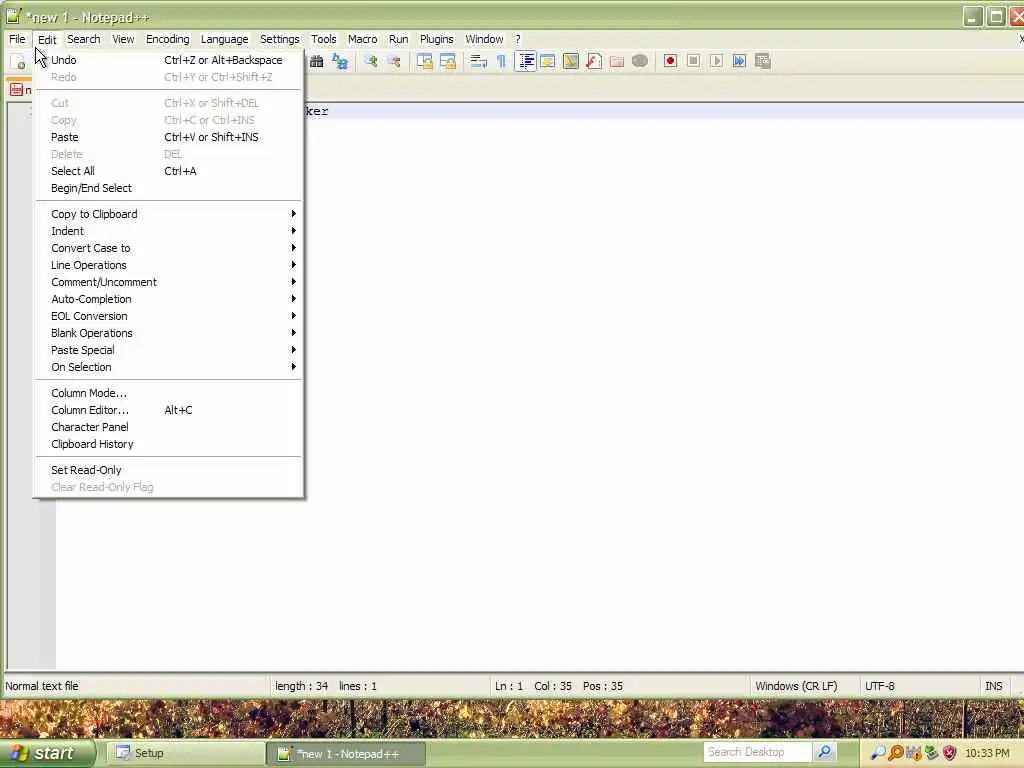Viewport: 1024px width, 768px height.
Task: Toggle Show All Characters pilcrow icon
Action: pyautogui.click(x=502, y=61)
